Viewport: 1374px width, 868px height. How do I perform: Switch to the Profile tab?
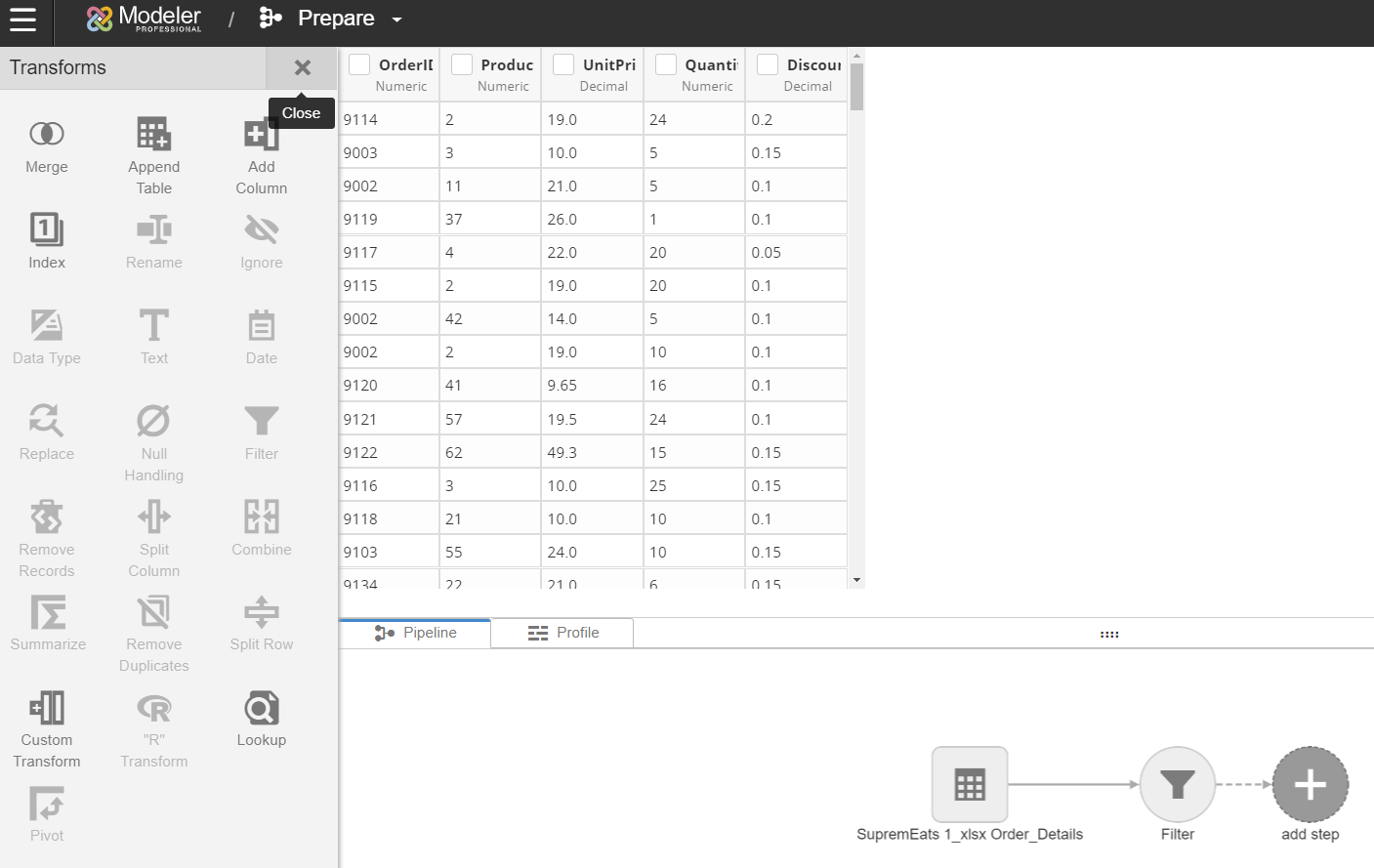pyautogui.click(x=562, y=633)
